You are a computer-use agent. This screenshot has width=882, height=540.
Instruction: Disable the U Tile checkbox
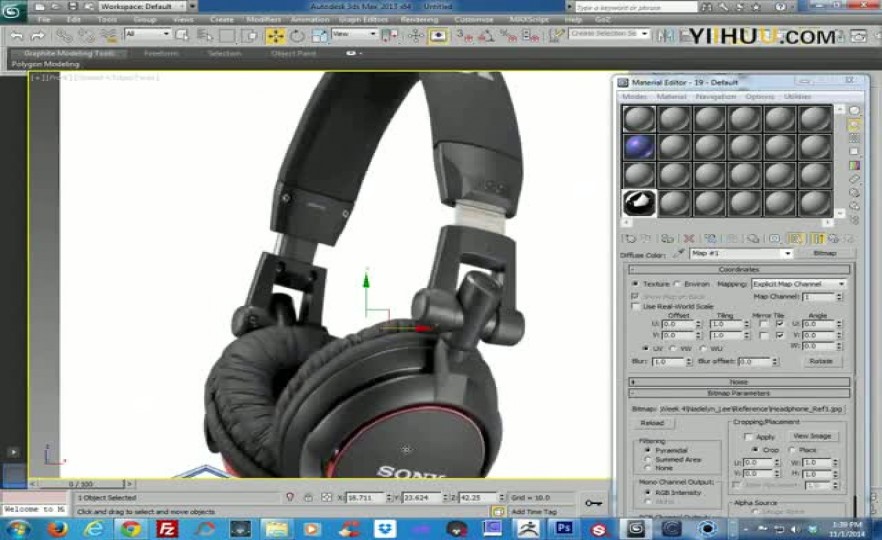pos(780,325)
